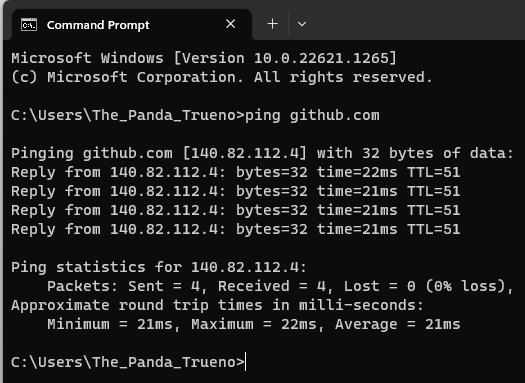Click the "Received = 4" packets value
The height and width of the screenshot is (383, 525).
click(x=272, y=287)
